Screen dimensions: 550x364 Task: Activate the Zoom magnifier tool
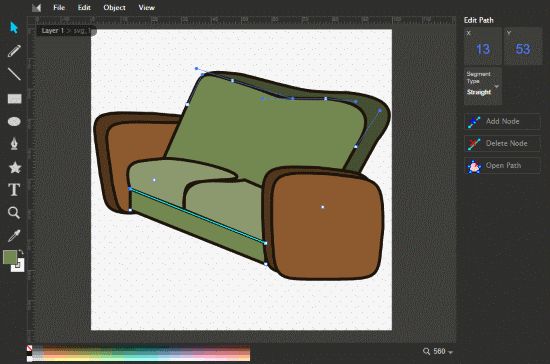point(14,213)
